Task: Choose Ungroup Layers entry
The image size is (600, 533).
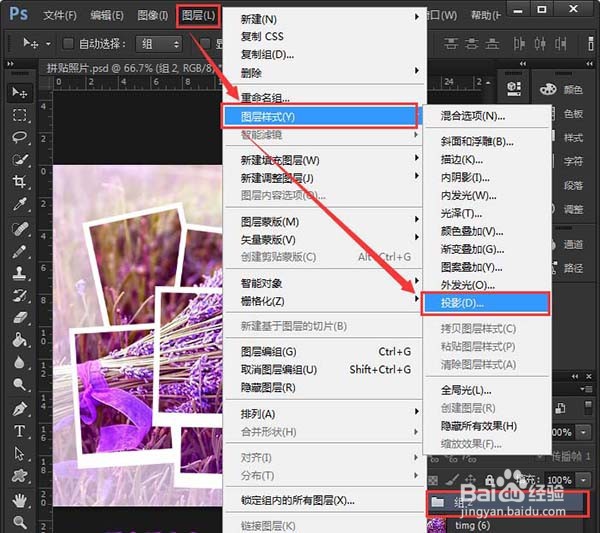Action: [324, 370]
